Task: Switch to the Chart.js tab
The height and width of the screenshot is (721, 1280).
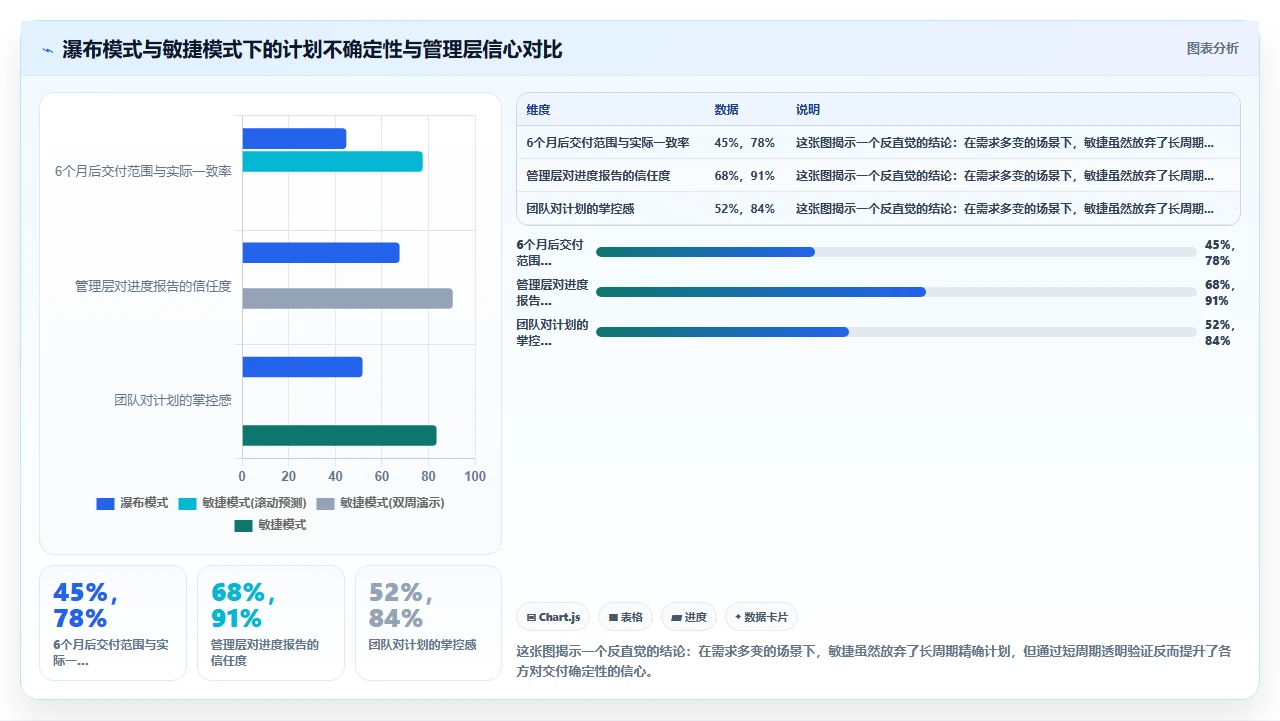Action: pos(553,617)
